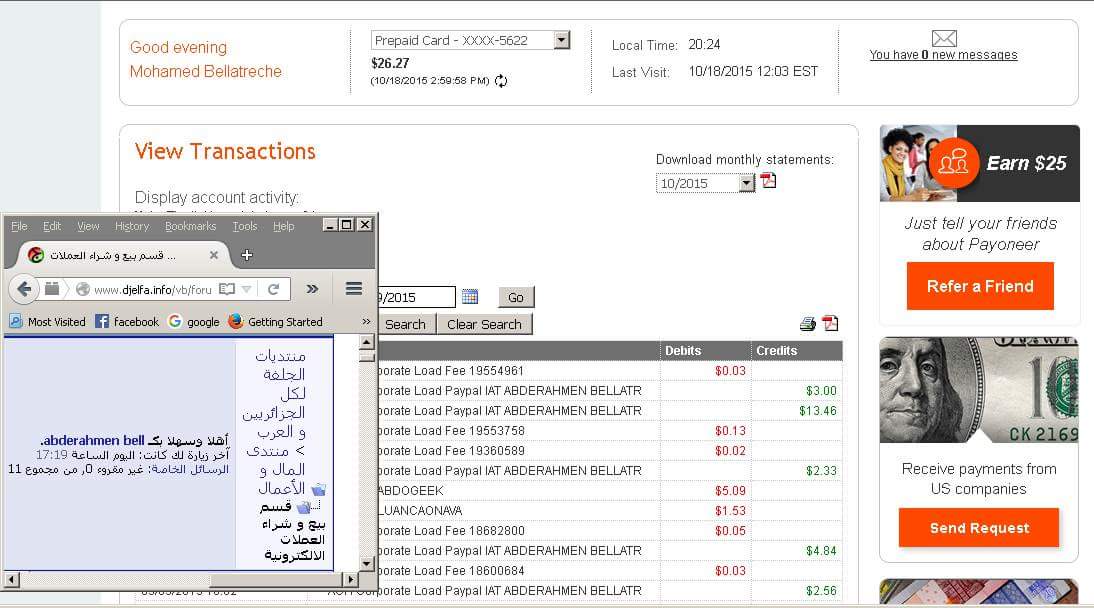Click the Firefox horizontal scrollbar right arrow
This screenshot has width=1094, height=608.
tap(351, 579)
